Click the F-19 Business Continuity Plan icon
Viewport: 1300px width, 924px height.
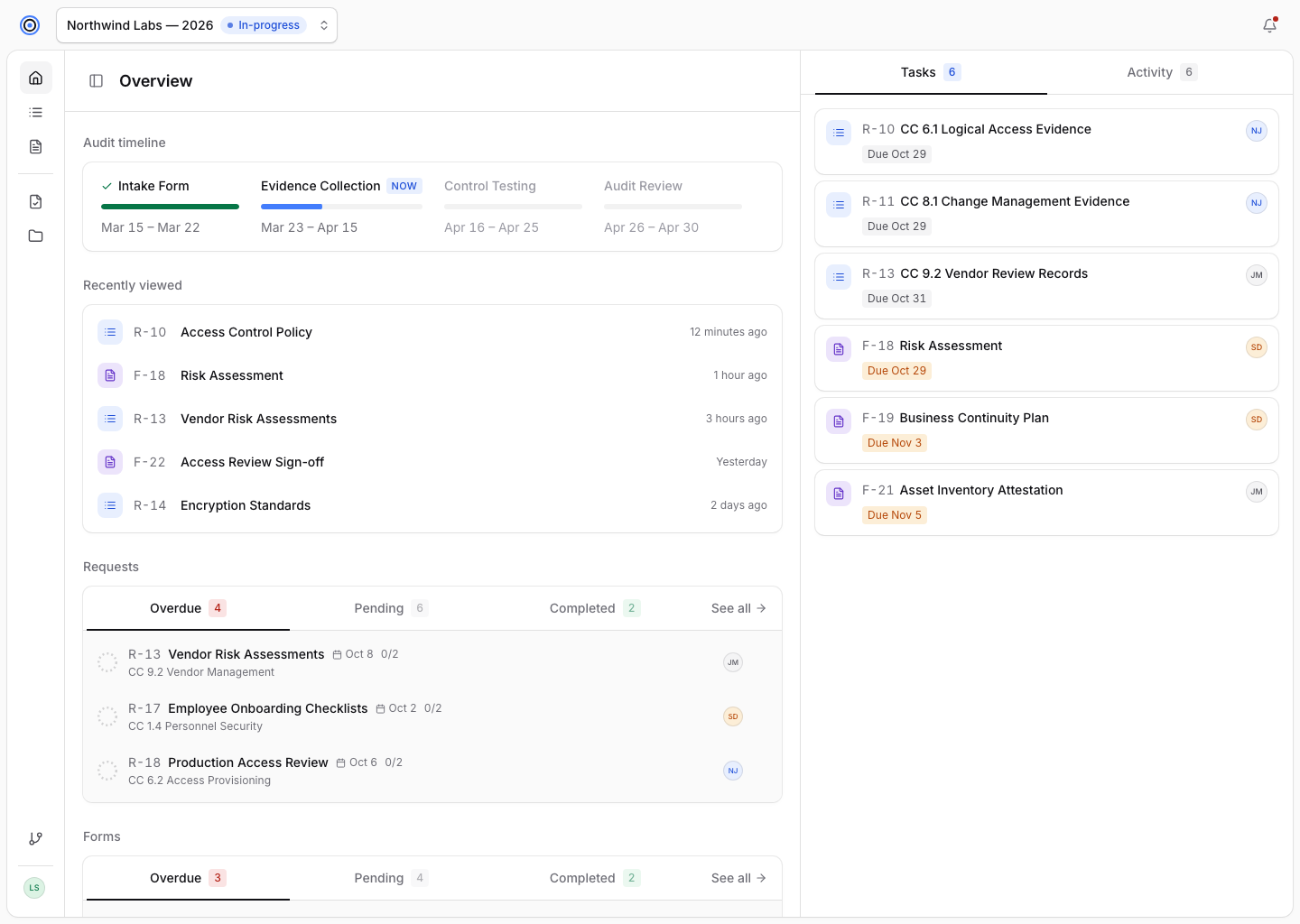click(x=839, y=421)
